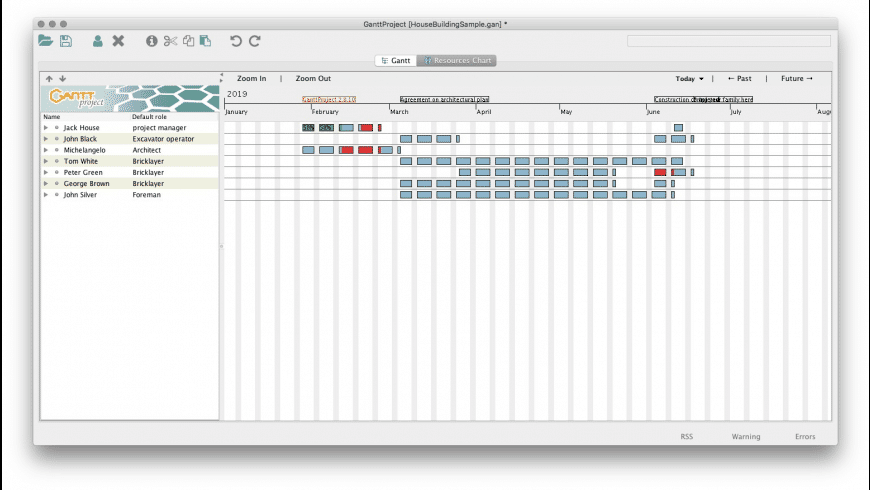Click the Zoom Out button
This screenshot has height=490, width=870.
(313, 79)
